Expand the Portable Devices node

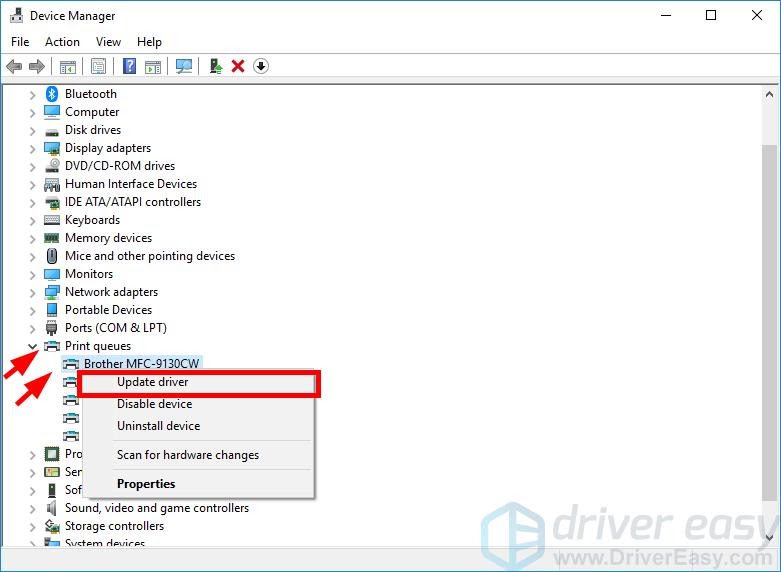click(x=32, y=310)
